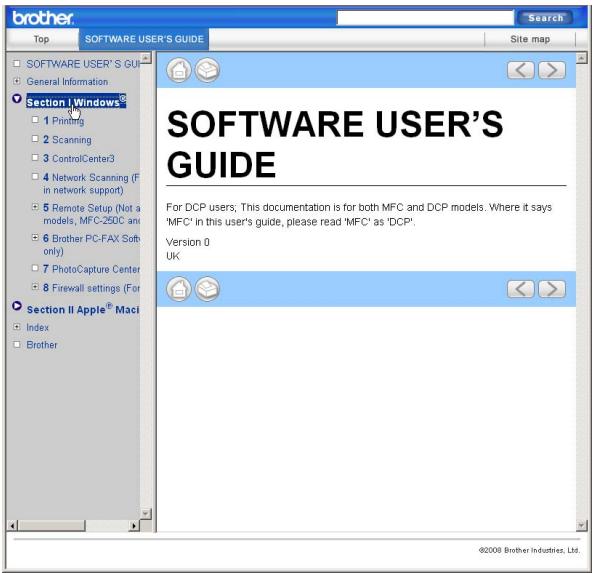Open chapter 6 Brother PC-FAX Software
The height and width of the screenshot is (573, 596).
[x=91, y=244]
